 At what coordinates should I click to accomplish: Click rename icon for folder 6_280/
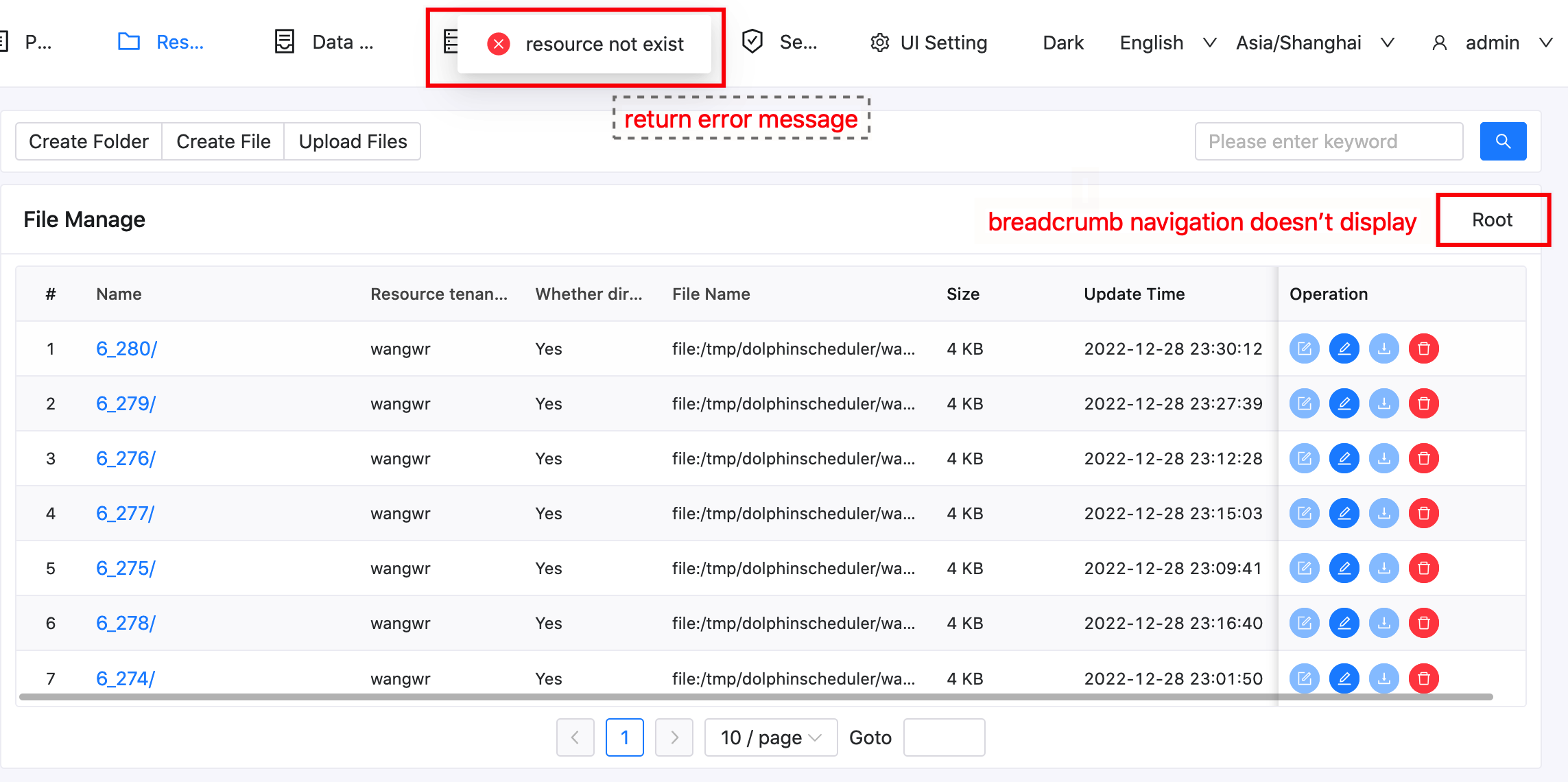(1344, 348)
